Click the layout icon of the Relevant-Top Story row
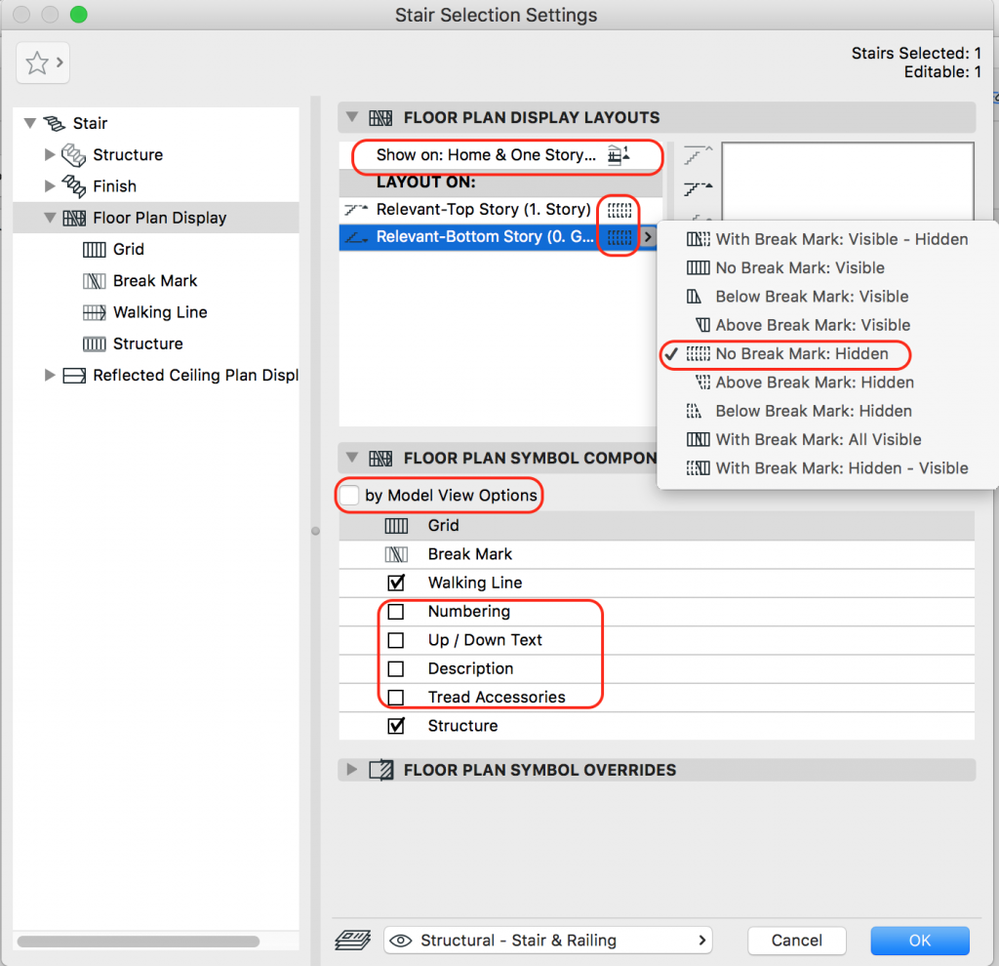The image size is (999, 966). point(619,210)
